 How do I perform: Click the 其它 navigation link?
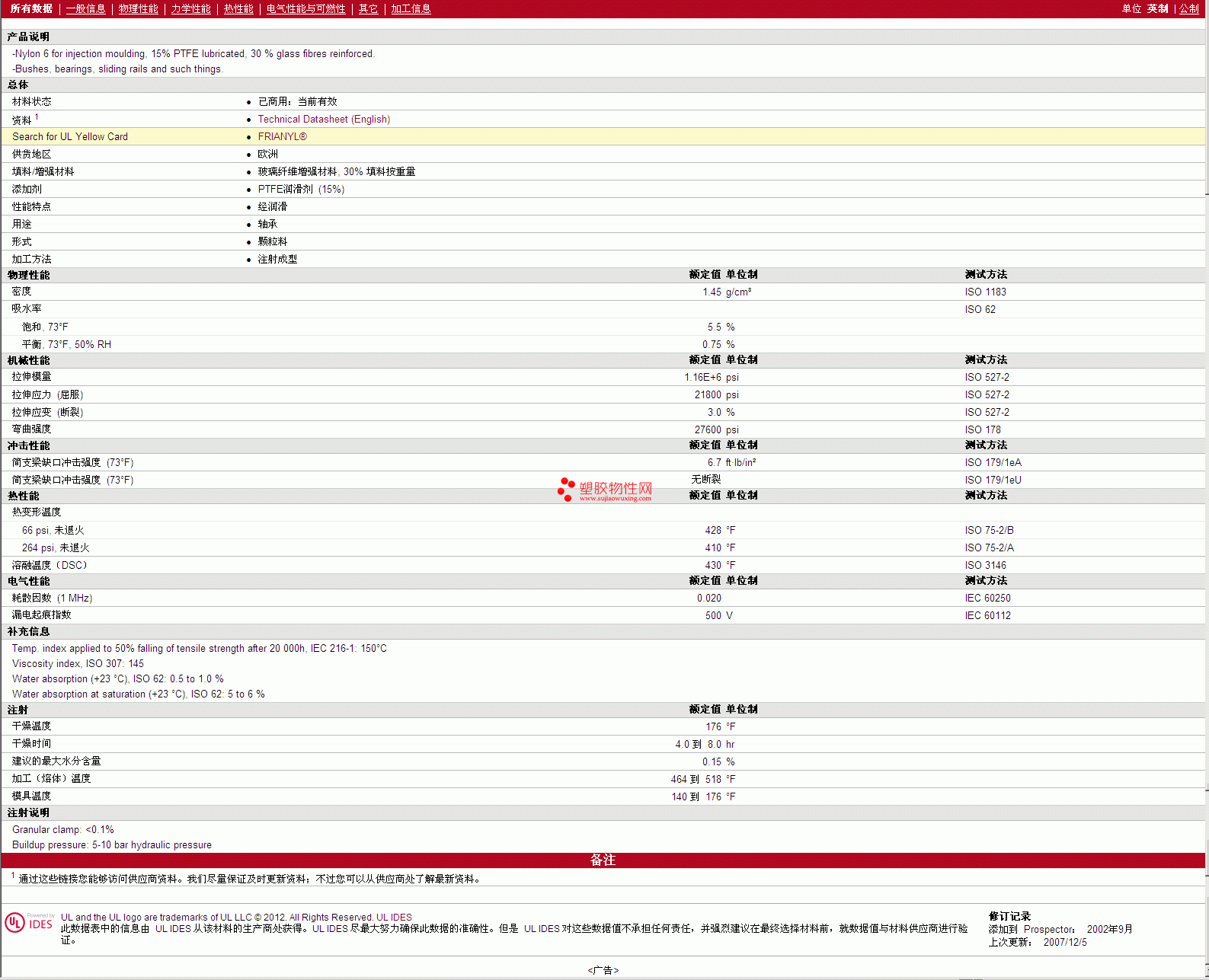368,9
